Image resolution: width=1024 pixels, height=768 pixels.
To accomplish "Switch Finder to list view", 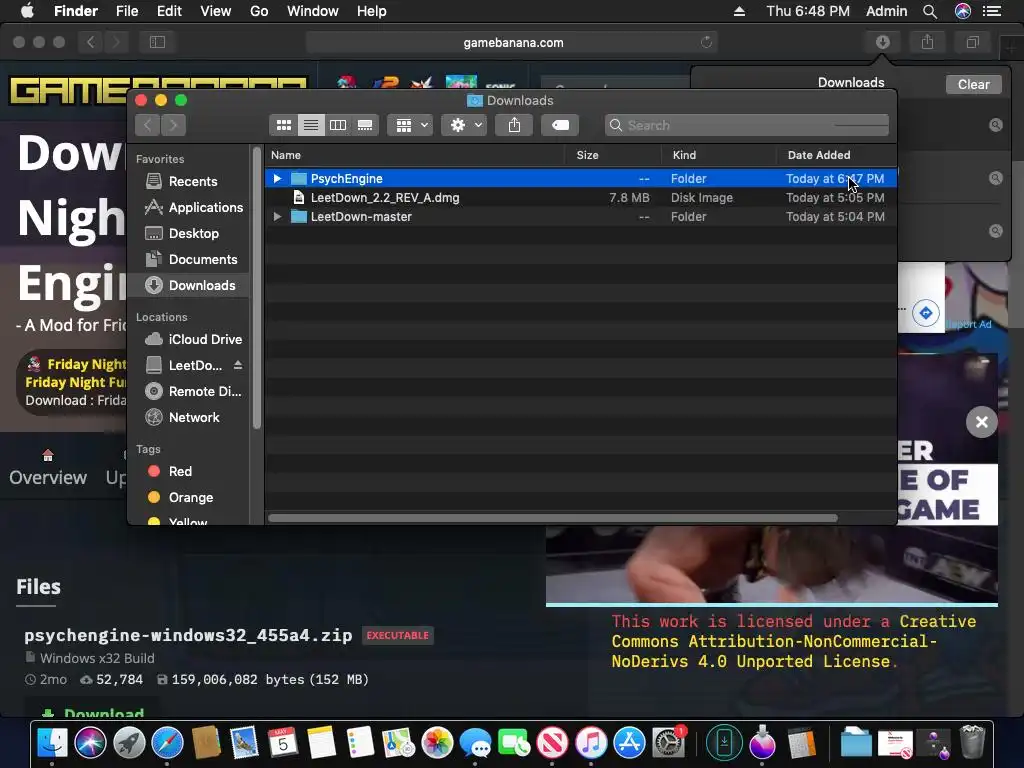I will [x=311, y=125].
